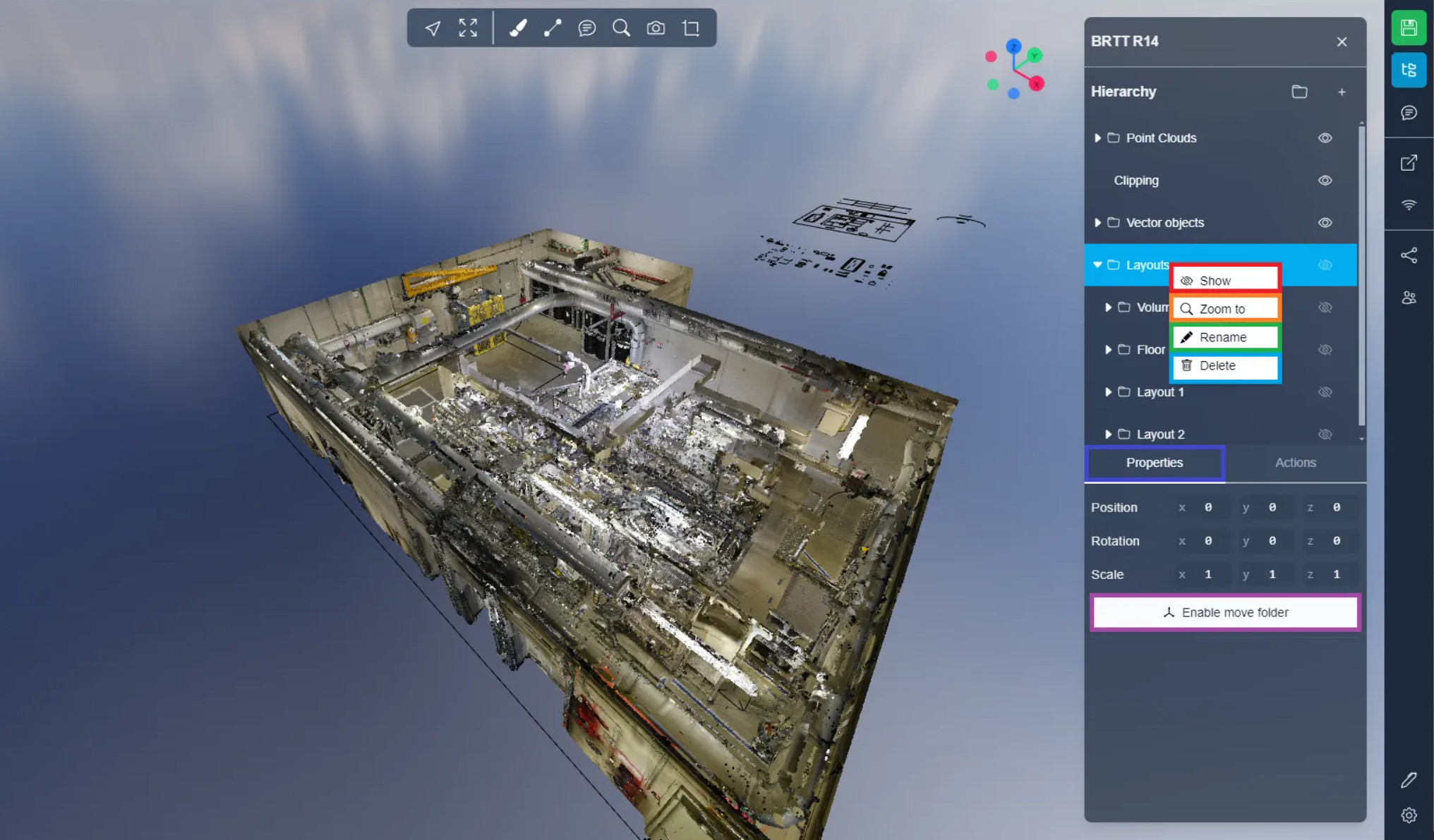Toggle visibility of Clipping

point(1325,181)
